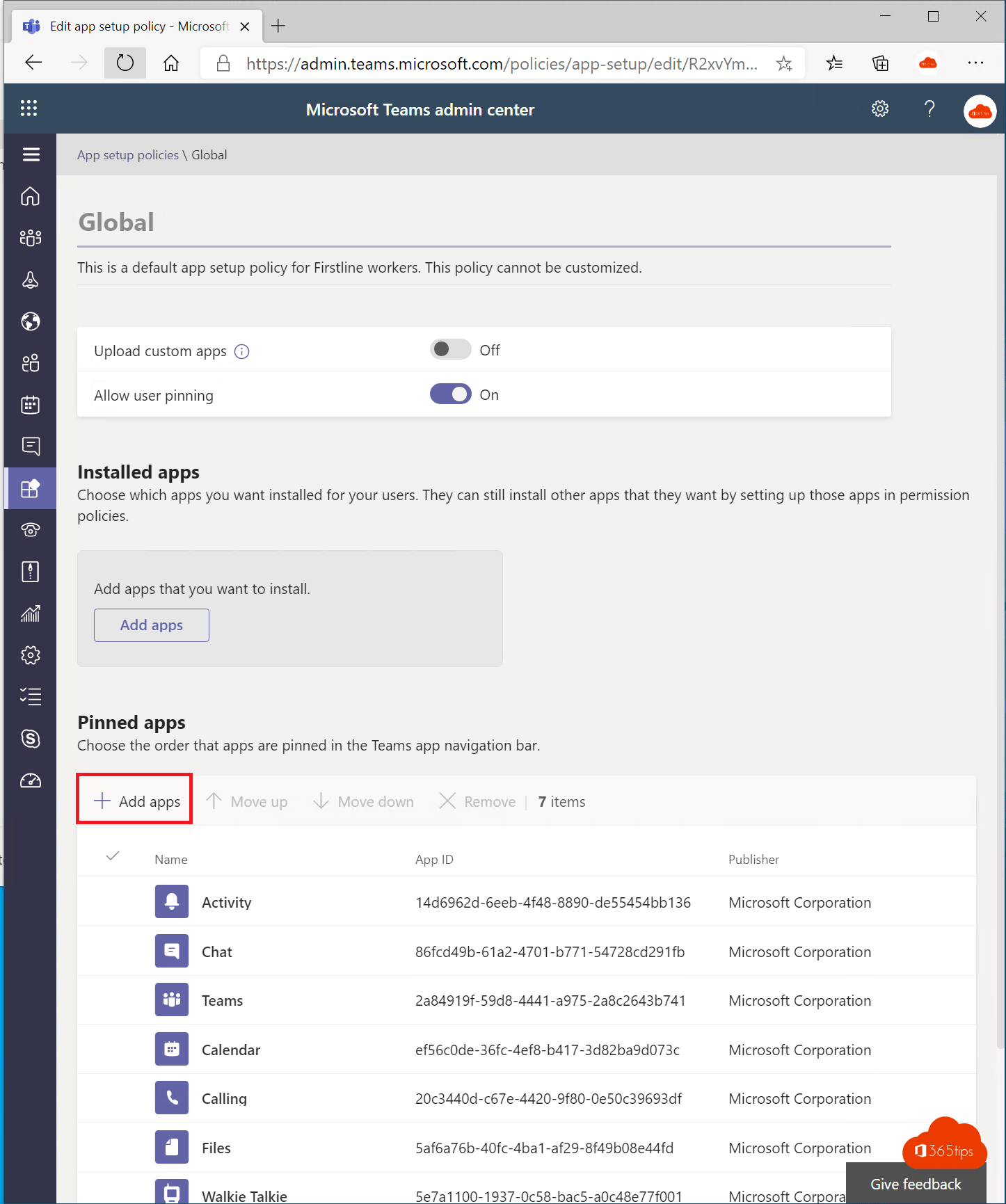Image resolution: width=1006 pixels, height=1204 pixels.
Task: Turn off Allow user pinning toggle
Action: coord(450,394)
